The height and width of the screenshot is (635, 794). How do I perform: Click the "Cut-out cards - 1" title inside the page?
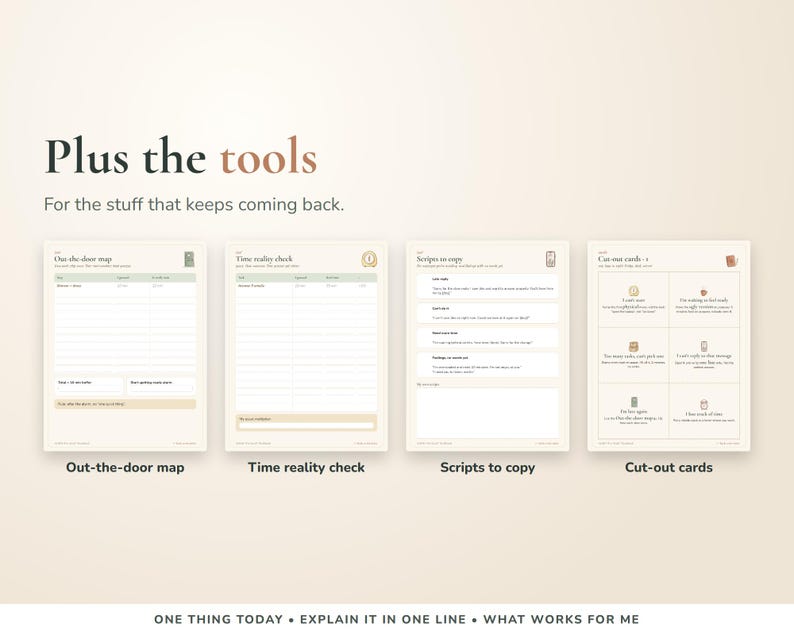623,259
